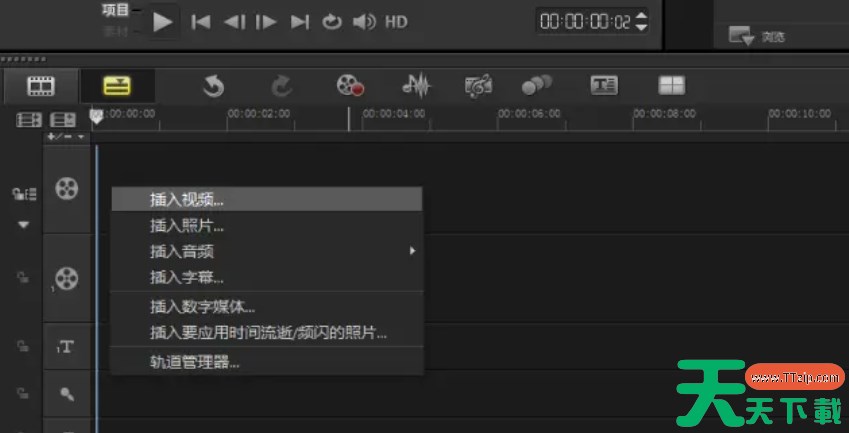Jump to the project start (Home)
The height and width of the screenshot is (433, 849).
click(201, 22)
